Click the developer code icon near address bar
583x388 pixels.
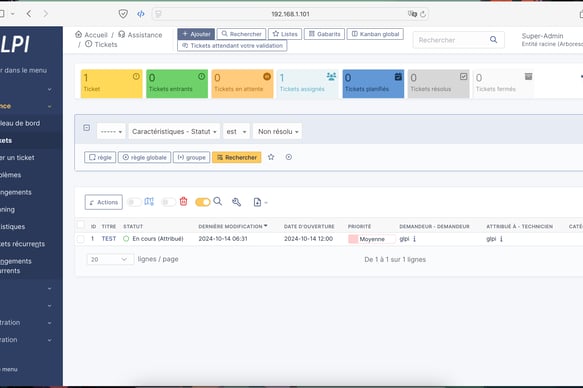(x=141, y=14)
